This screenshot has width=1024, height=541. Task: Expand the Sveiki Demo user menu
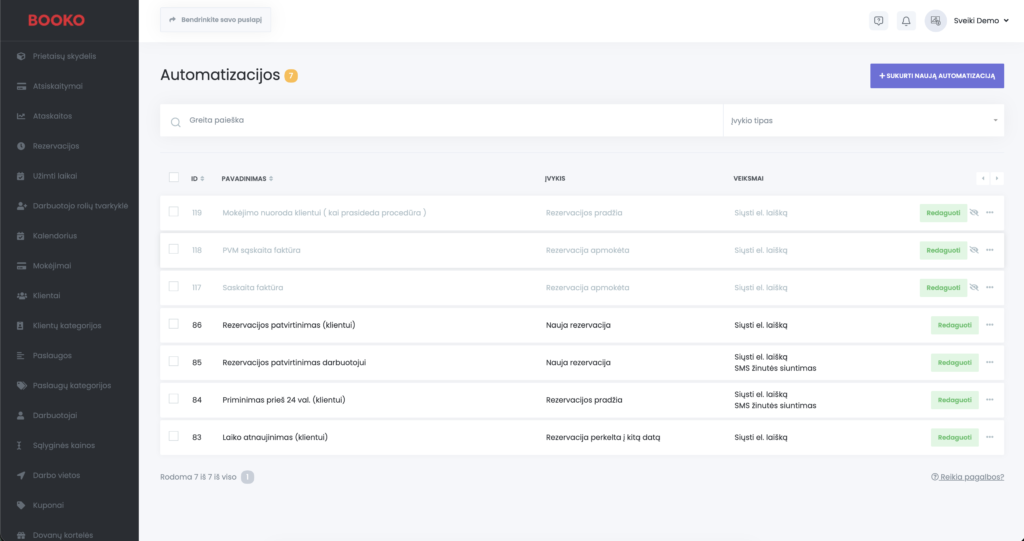980,20
